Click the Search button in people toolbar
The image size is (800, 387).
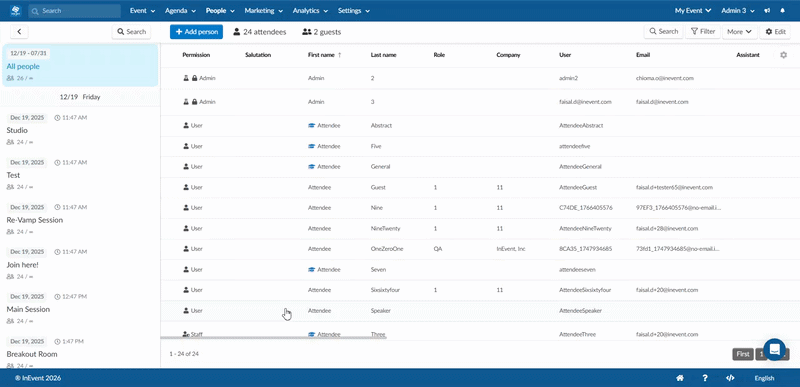click(663, 32)
